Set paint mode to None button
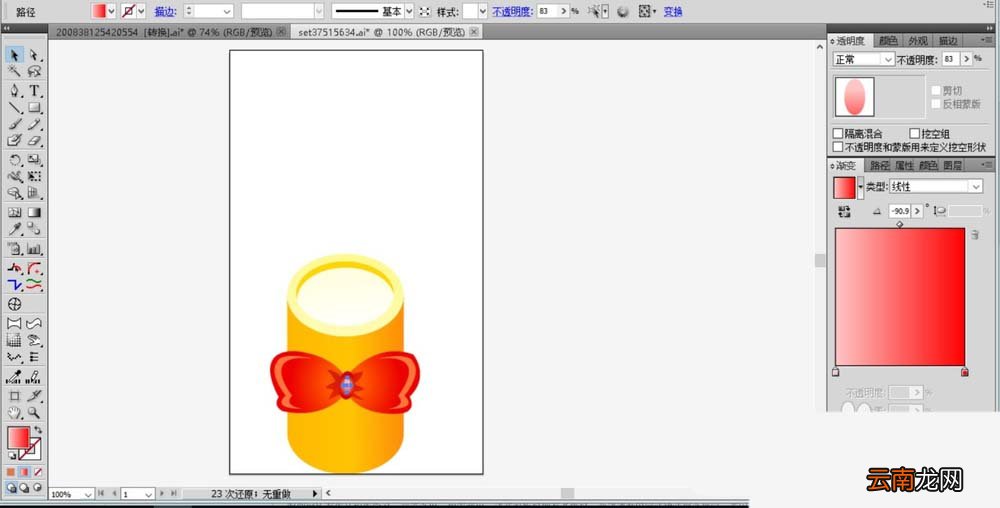This screenshot has width=1000, height=508. point(38,472)
